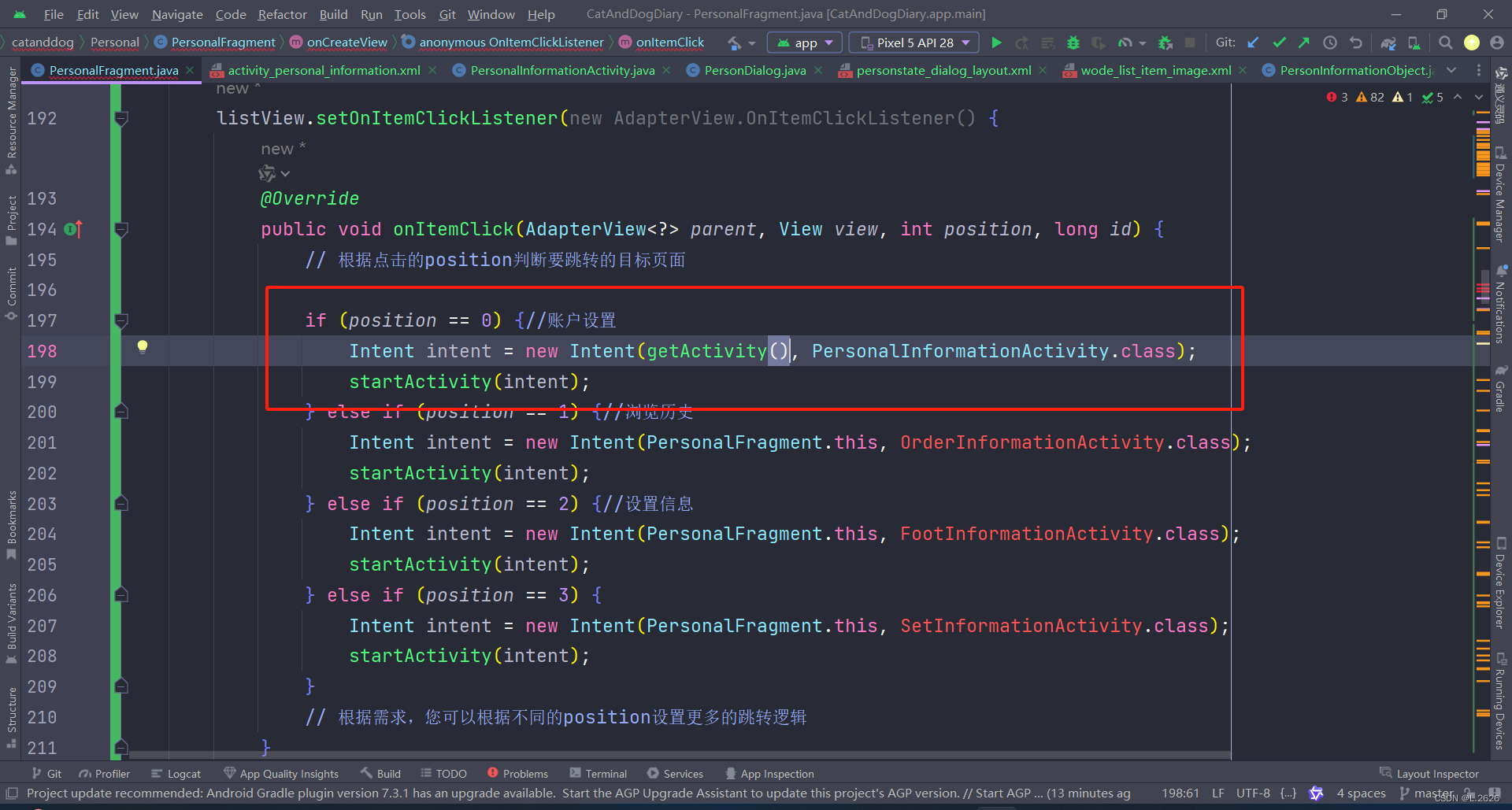
Task: Switch to the PersonDialog.java editor tab
Action: [x=750, y=70]
